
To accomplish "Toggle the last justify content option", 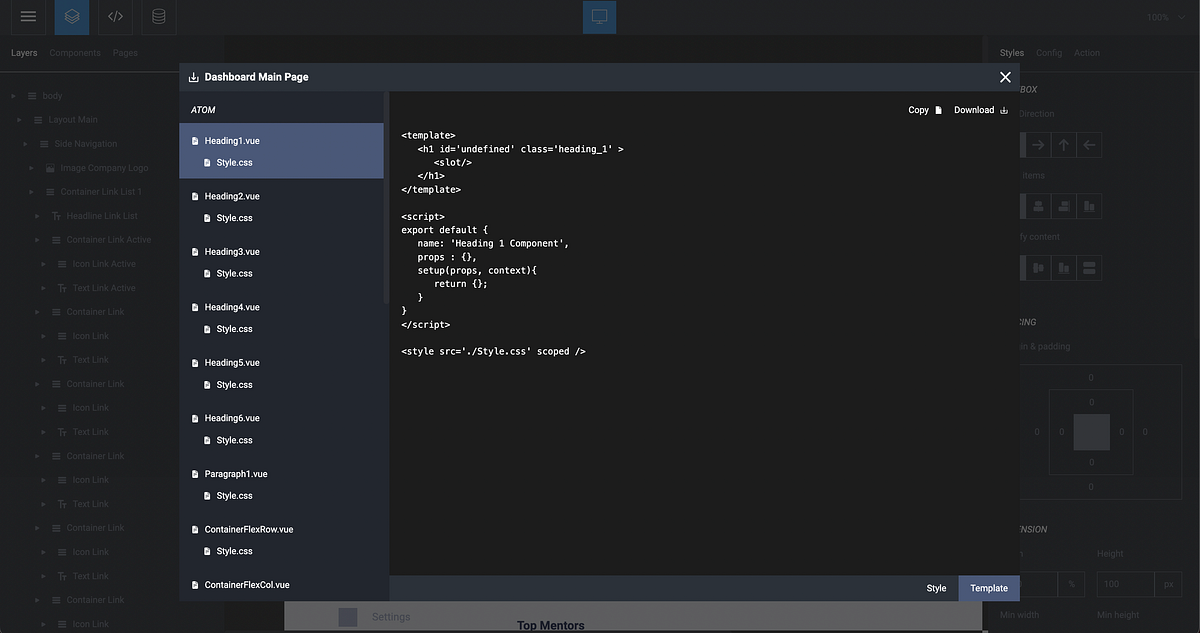I will [1089, 267].
